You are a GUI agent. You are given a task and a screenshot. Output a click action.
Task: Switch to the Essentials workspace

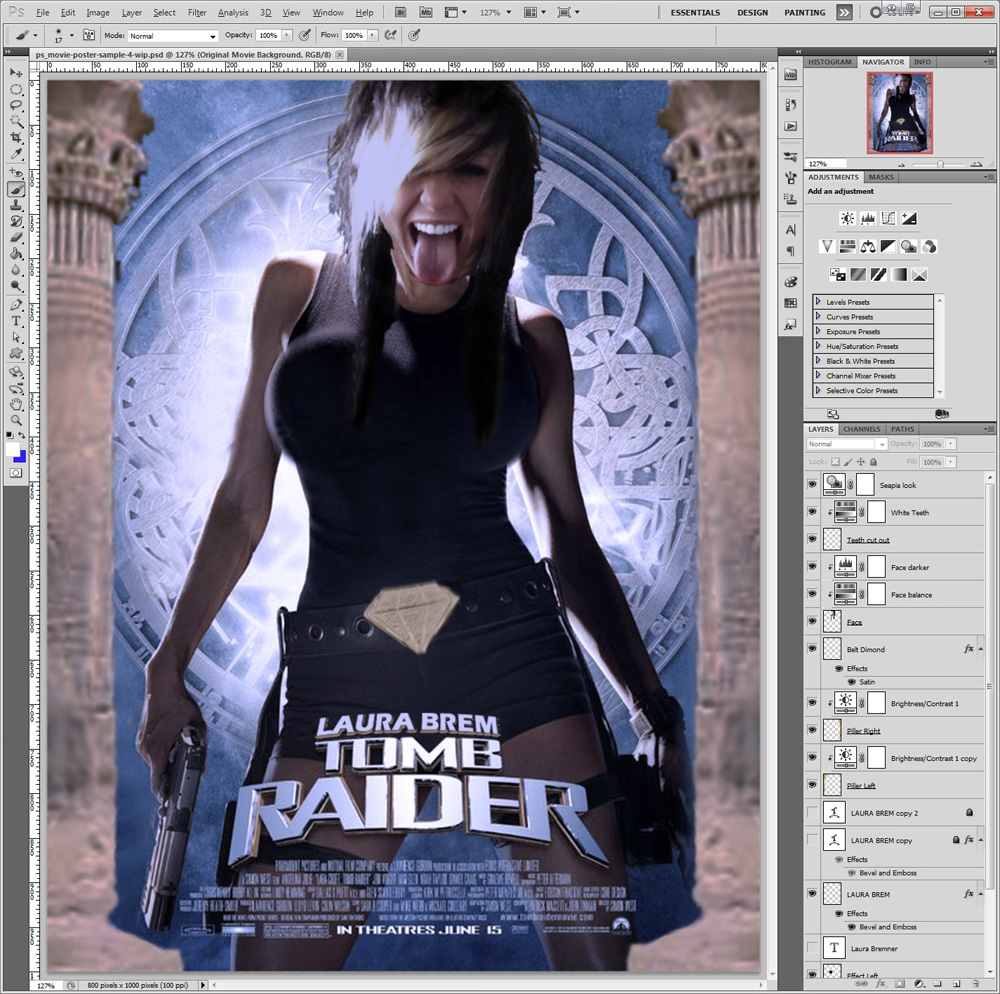click(695, 13)
